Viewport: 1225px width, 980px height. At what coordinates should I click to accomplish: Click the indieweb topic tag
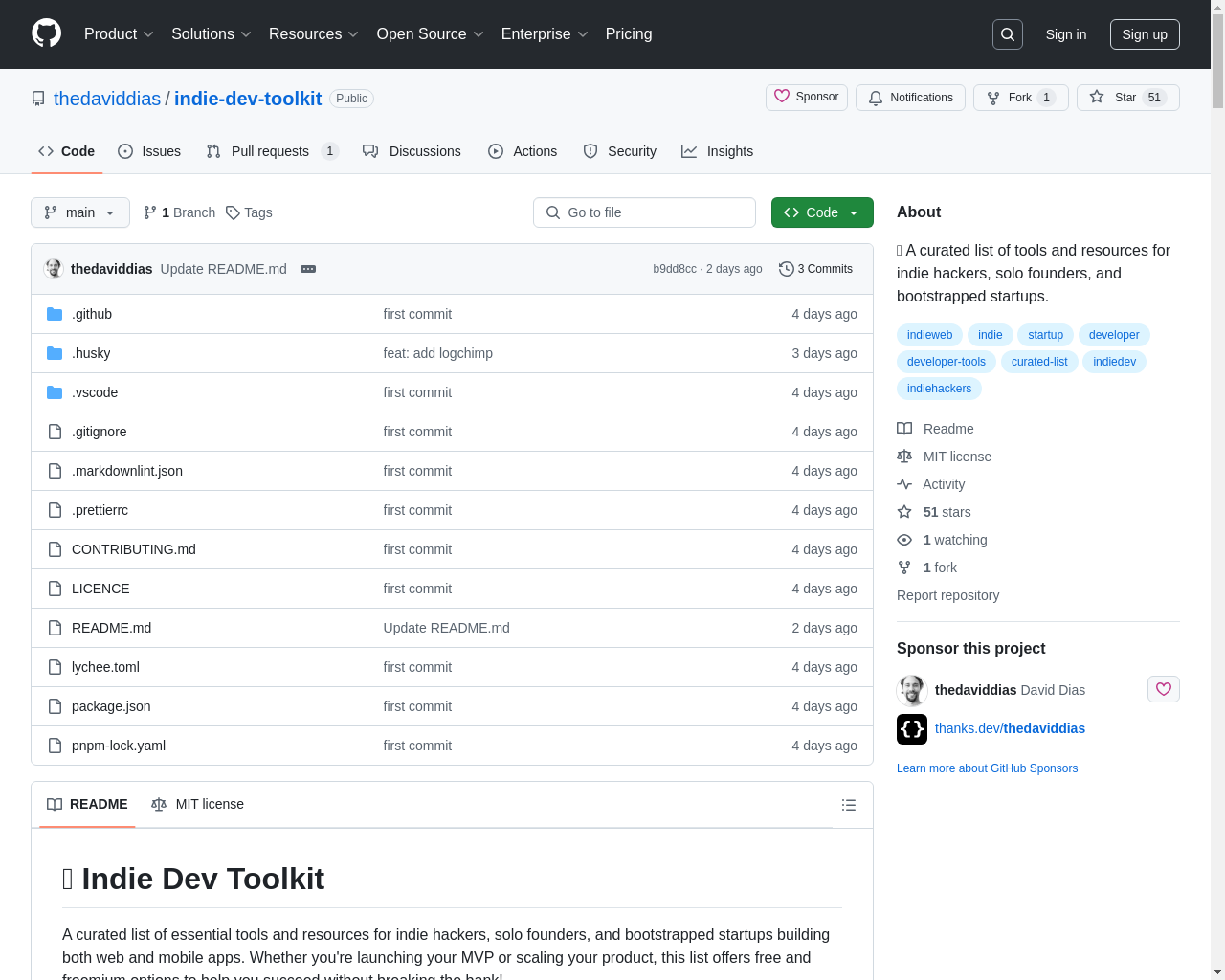point(929,335)
